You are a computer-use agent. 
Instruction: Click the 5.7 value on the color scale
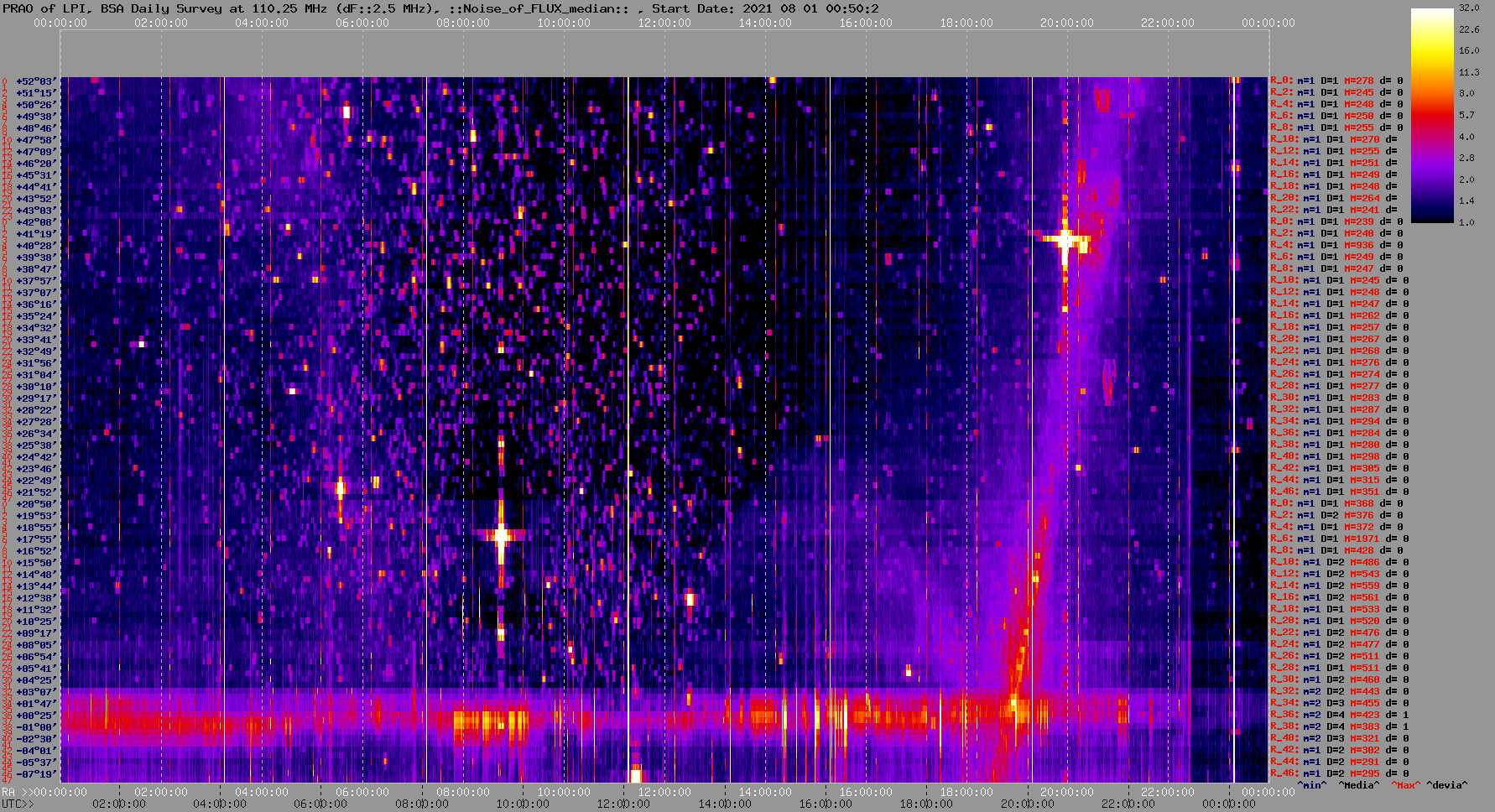pos(1466,115)
